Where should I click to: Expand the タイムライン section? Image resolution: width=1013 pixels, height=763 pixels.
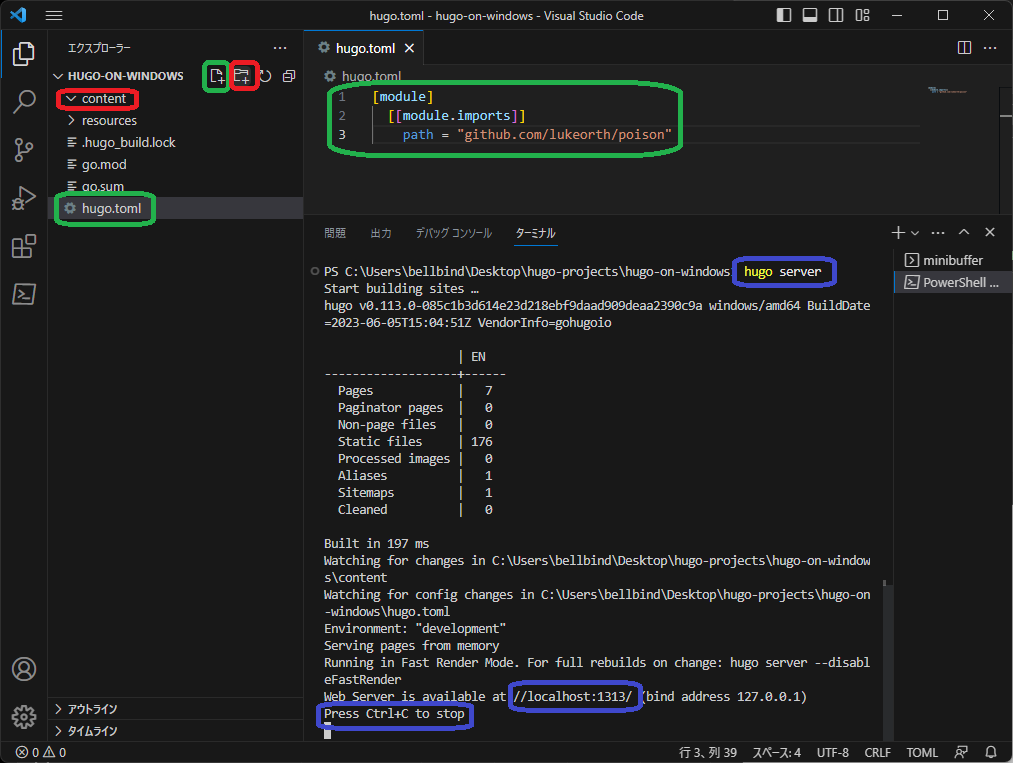coord(92,731)
